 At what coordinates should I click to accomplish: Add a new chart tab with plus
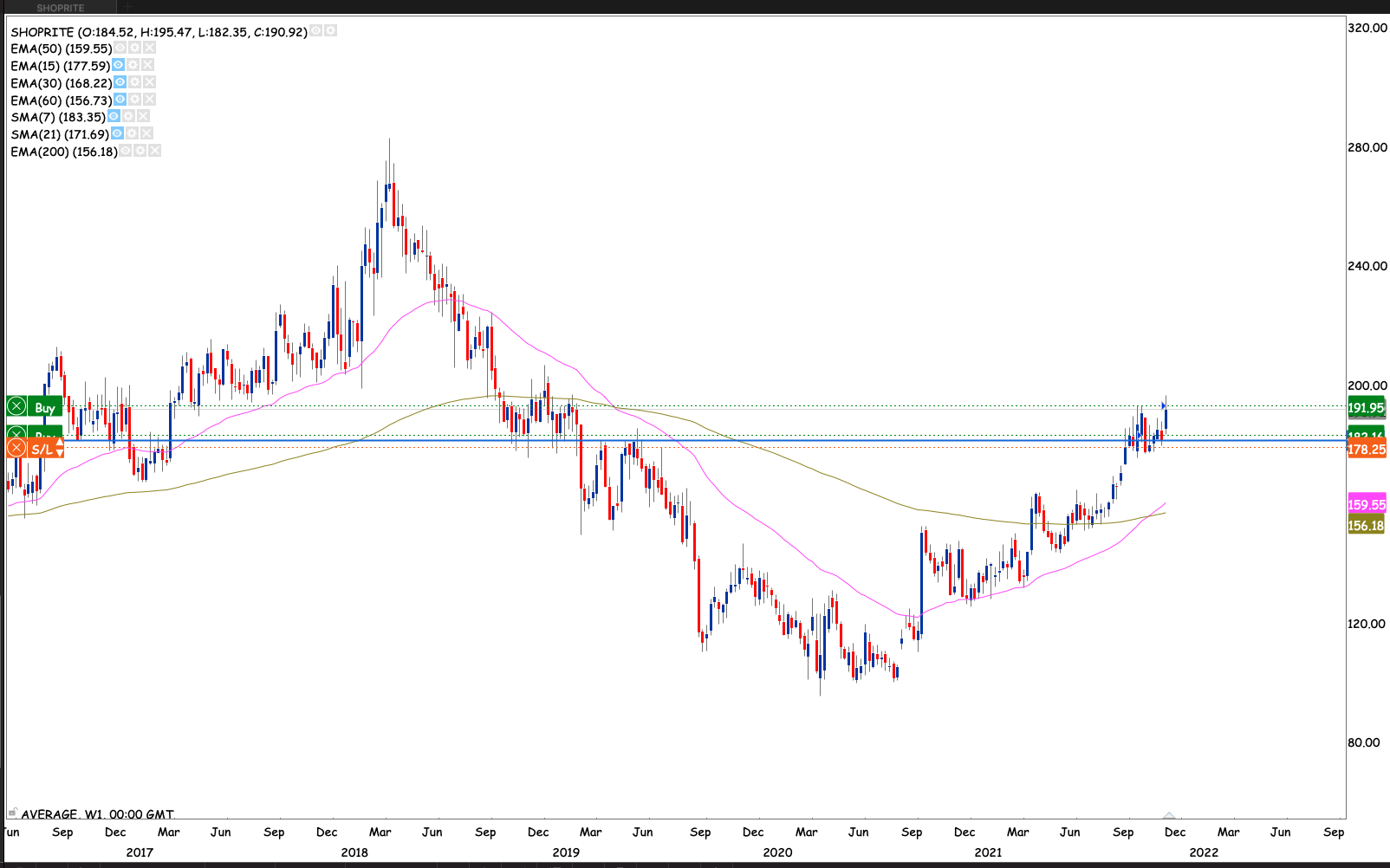127,8
